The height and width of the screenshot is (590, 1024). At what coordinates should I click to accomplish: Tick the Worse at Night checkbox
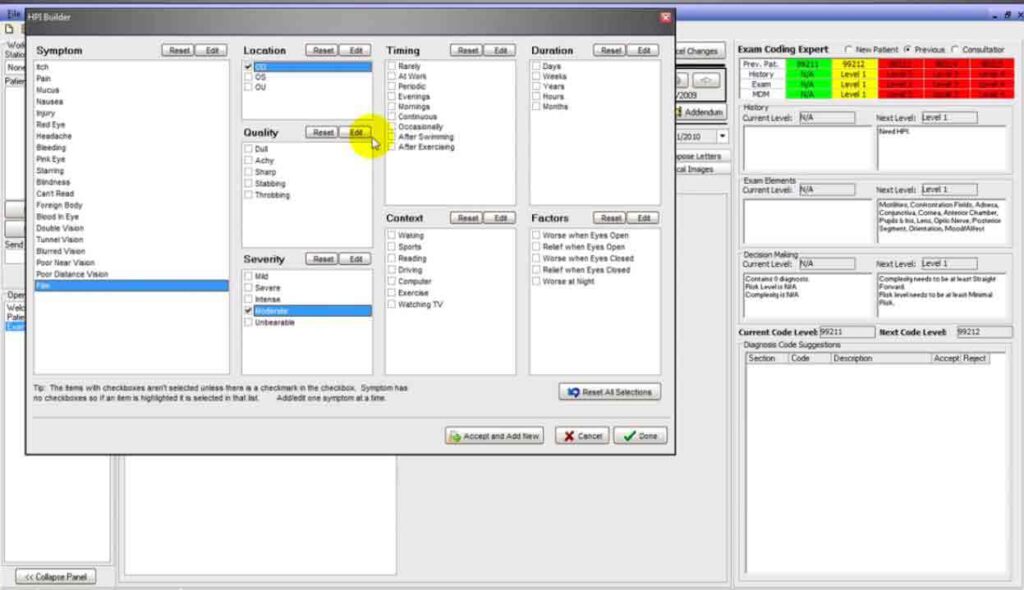click(536, 281)
